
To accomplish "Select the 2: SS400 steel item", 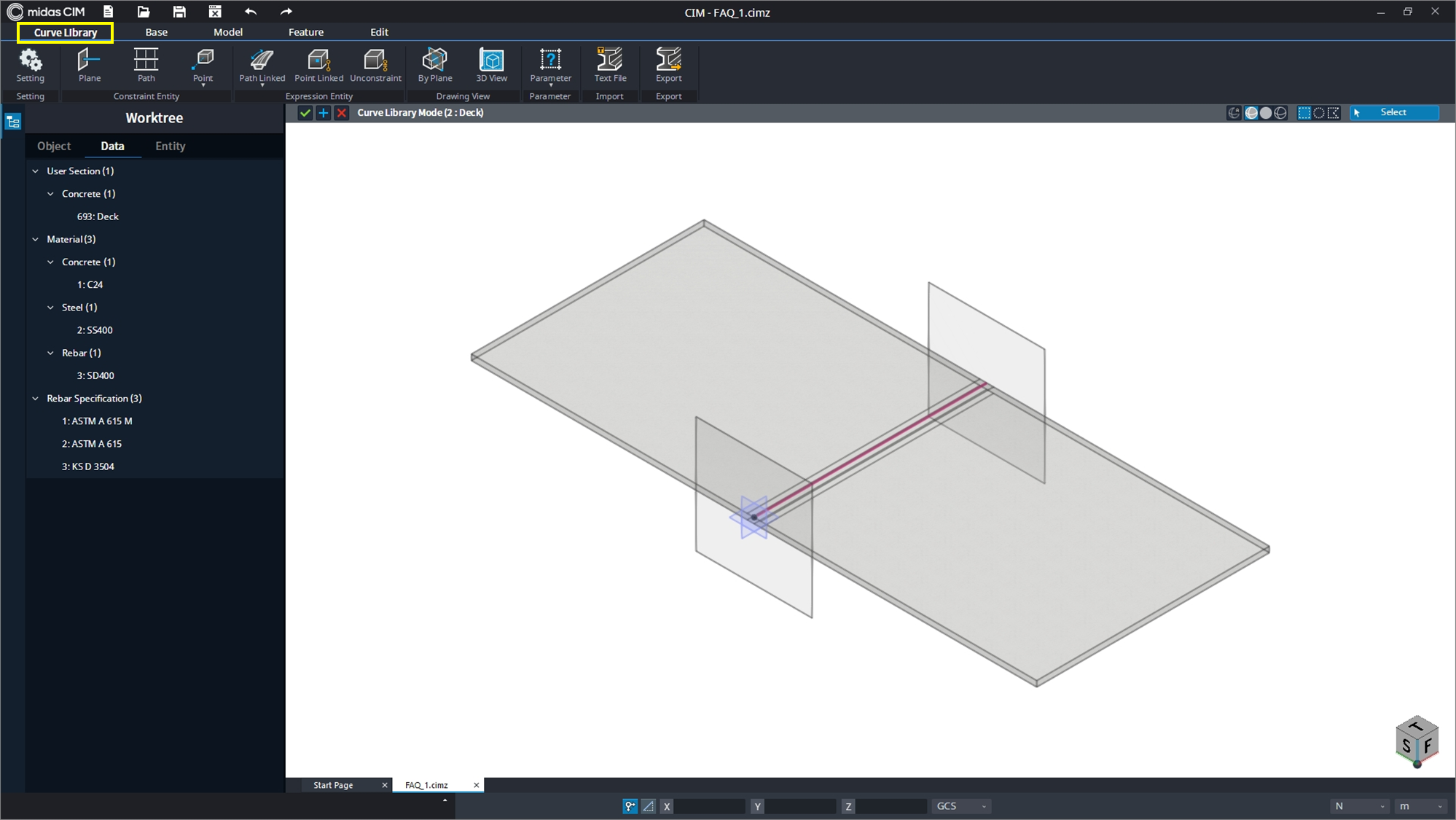I will 95,330.
